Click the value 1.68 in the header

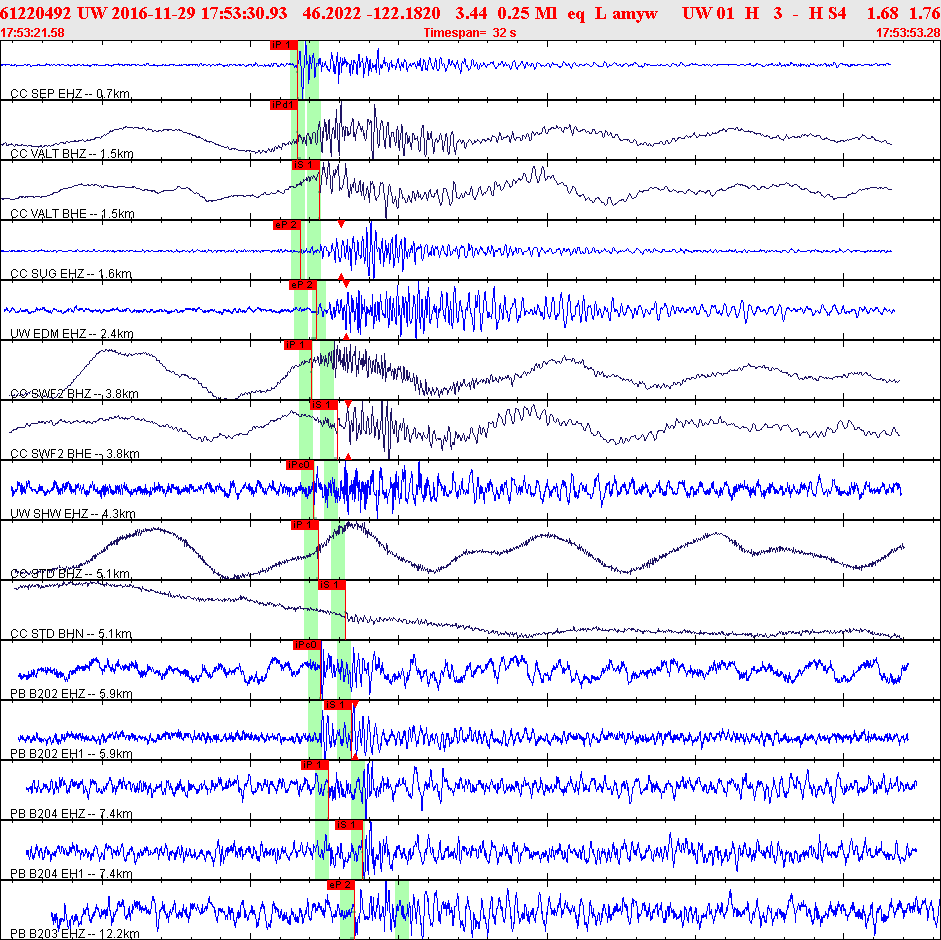882,13
